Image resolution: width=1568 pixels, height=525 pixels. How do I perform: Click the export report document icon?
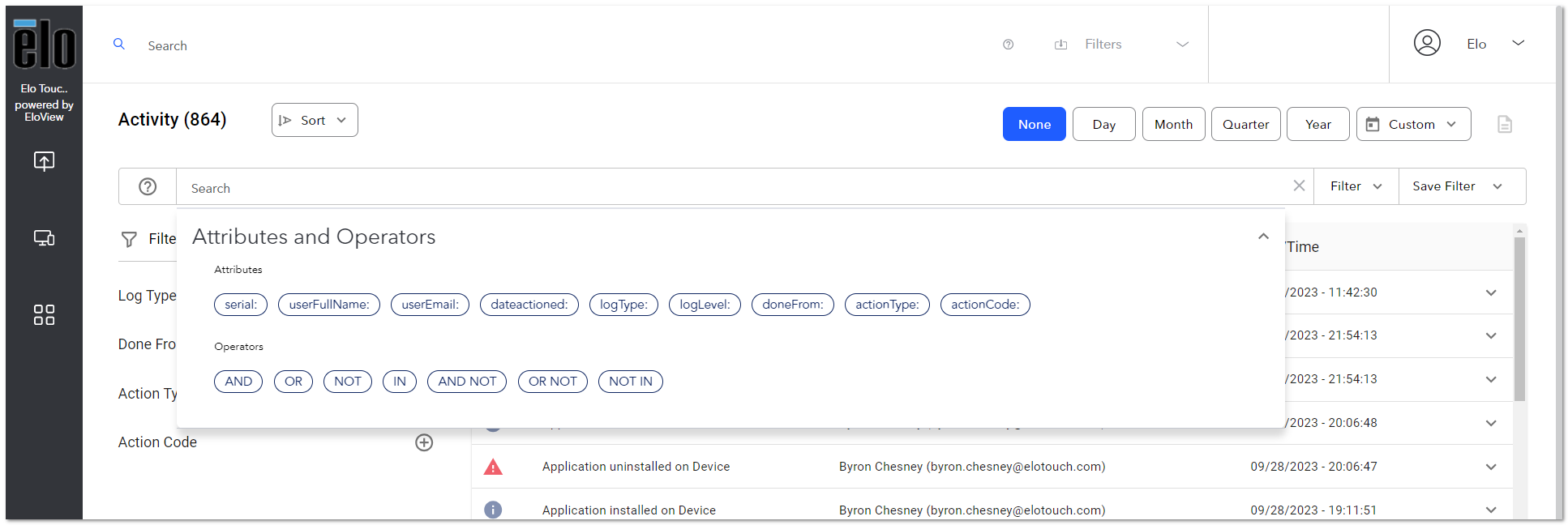(x=1505, y=124)
